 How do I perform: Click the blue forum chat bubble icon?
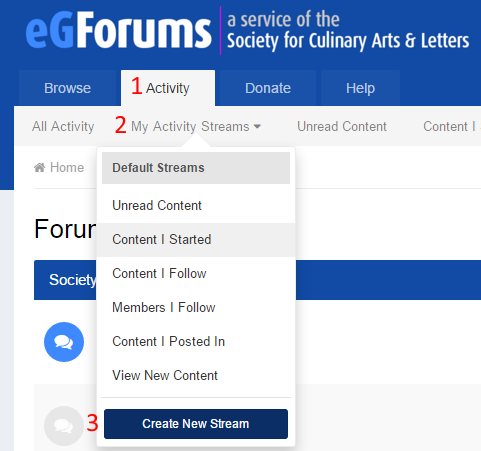click(64, 342)
